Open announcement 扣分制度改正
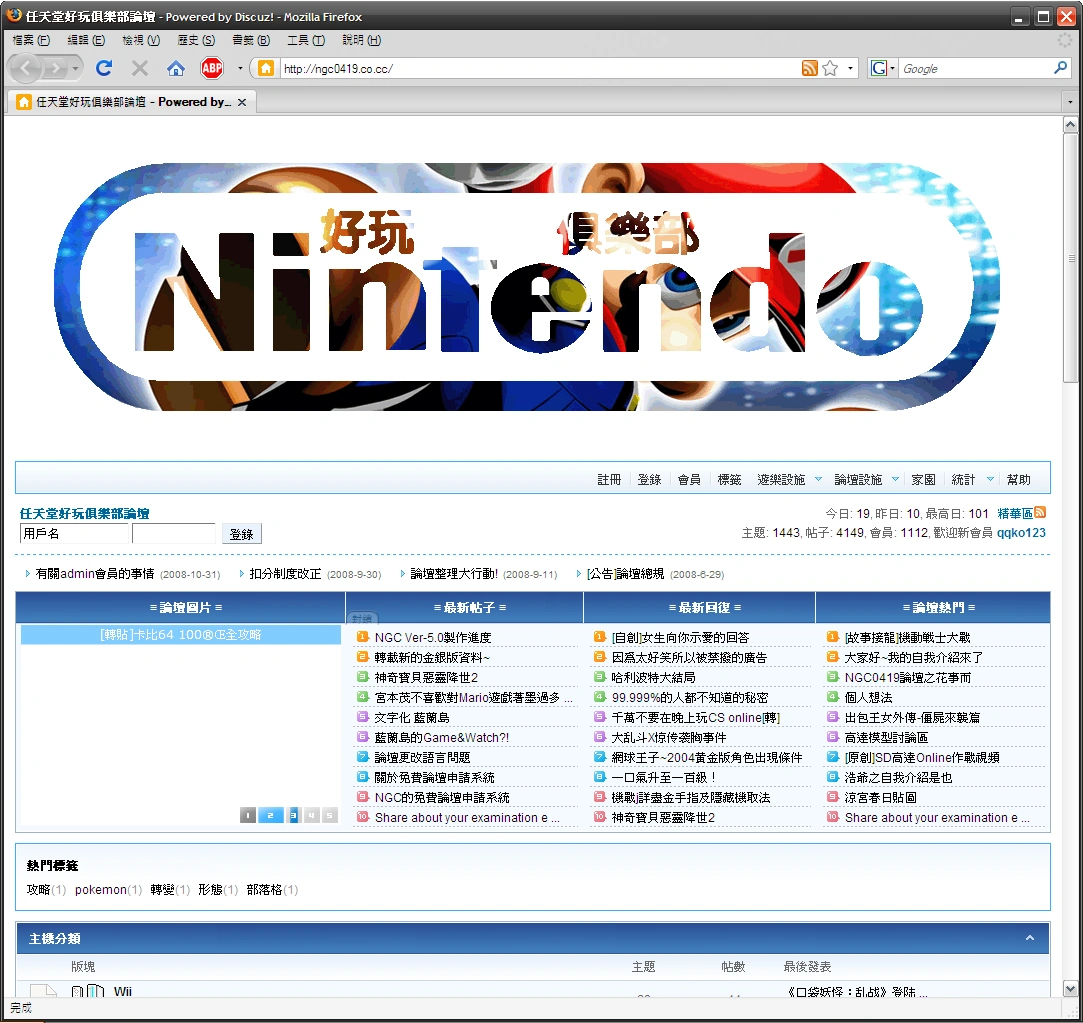Viewport: 1083px width, 1023px height. click(x=285, y=573)
